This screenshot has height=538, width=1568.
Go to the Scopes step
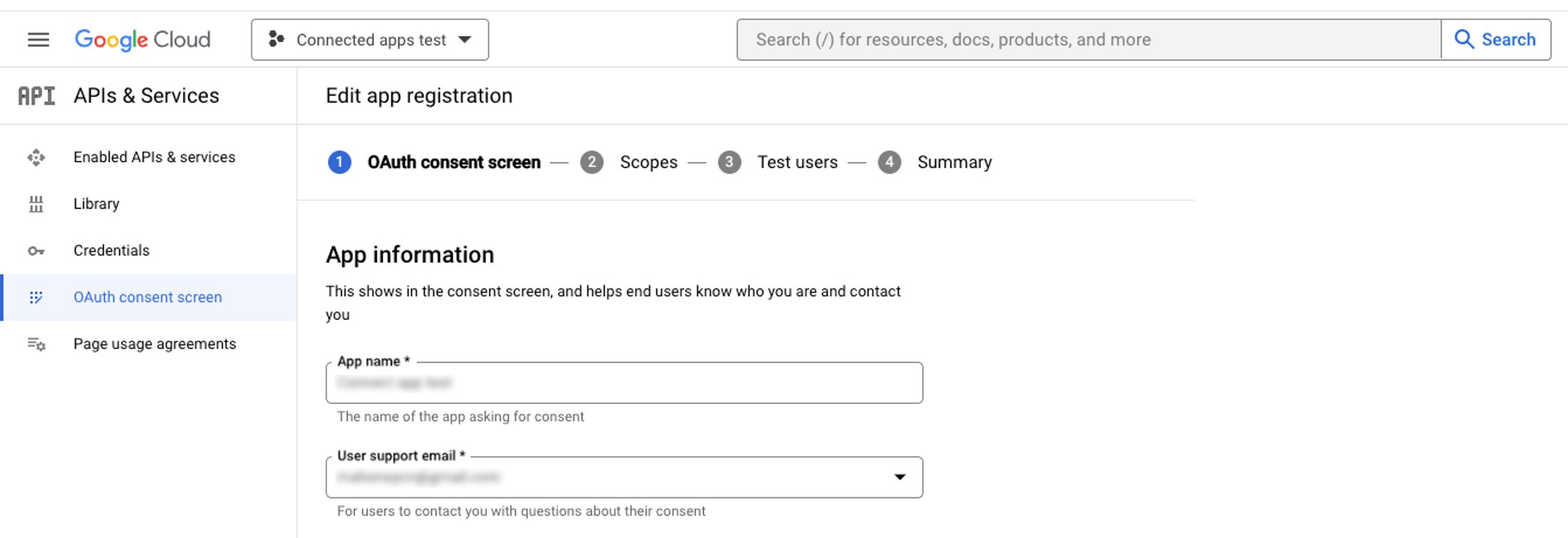click(x=649, y=162)
